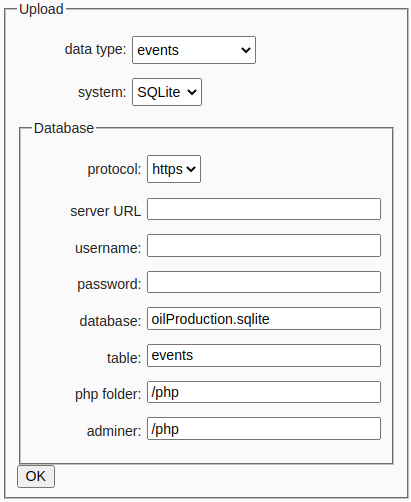Click the php folder label text
The height and width of the screenshot is (502, 411).
coord(108,394)
